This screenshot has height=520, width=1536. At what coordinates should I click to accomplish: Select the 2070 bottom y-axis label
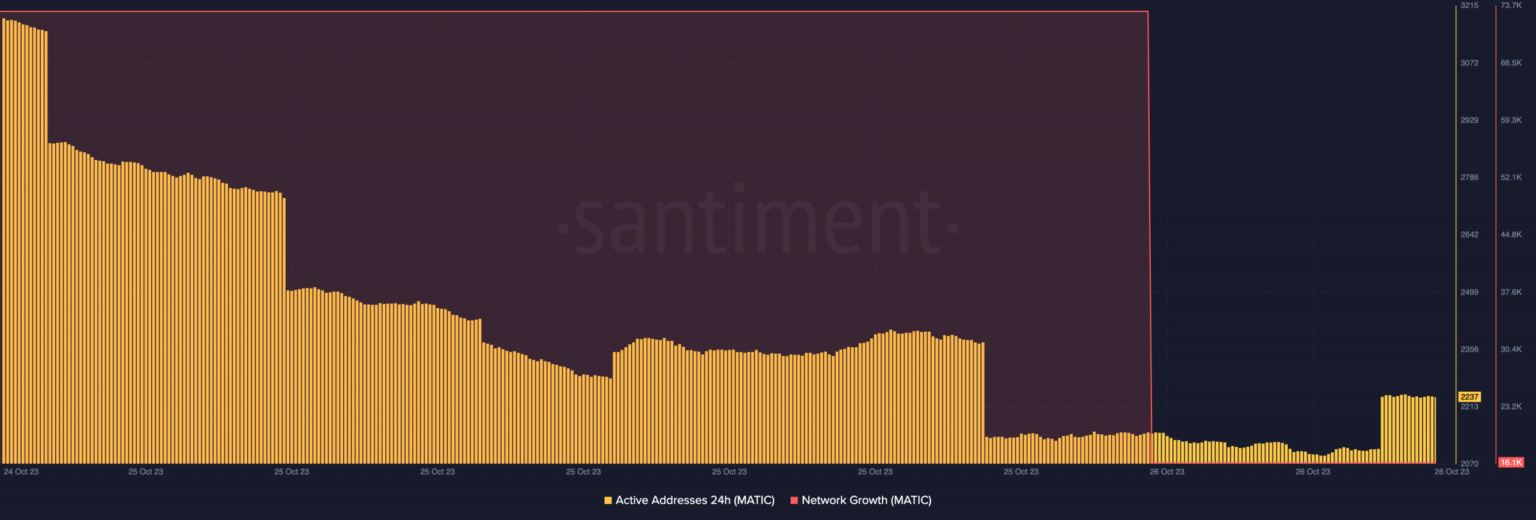coord(1469,464)
